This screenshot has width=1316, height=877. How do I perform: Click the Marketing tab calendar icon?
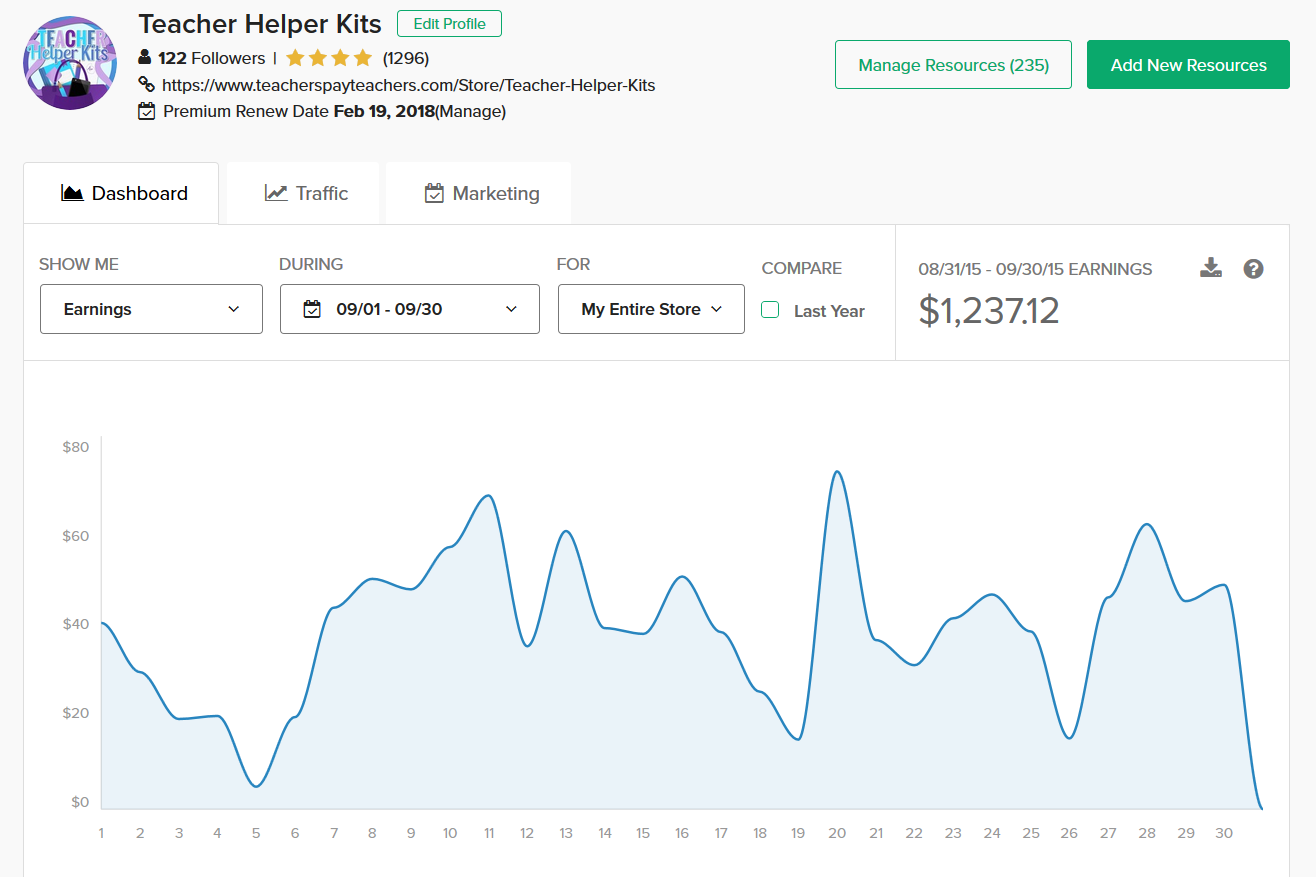click(x=434, y=193)
